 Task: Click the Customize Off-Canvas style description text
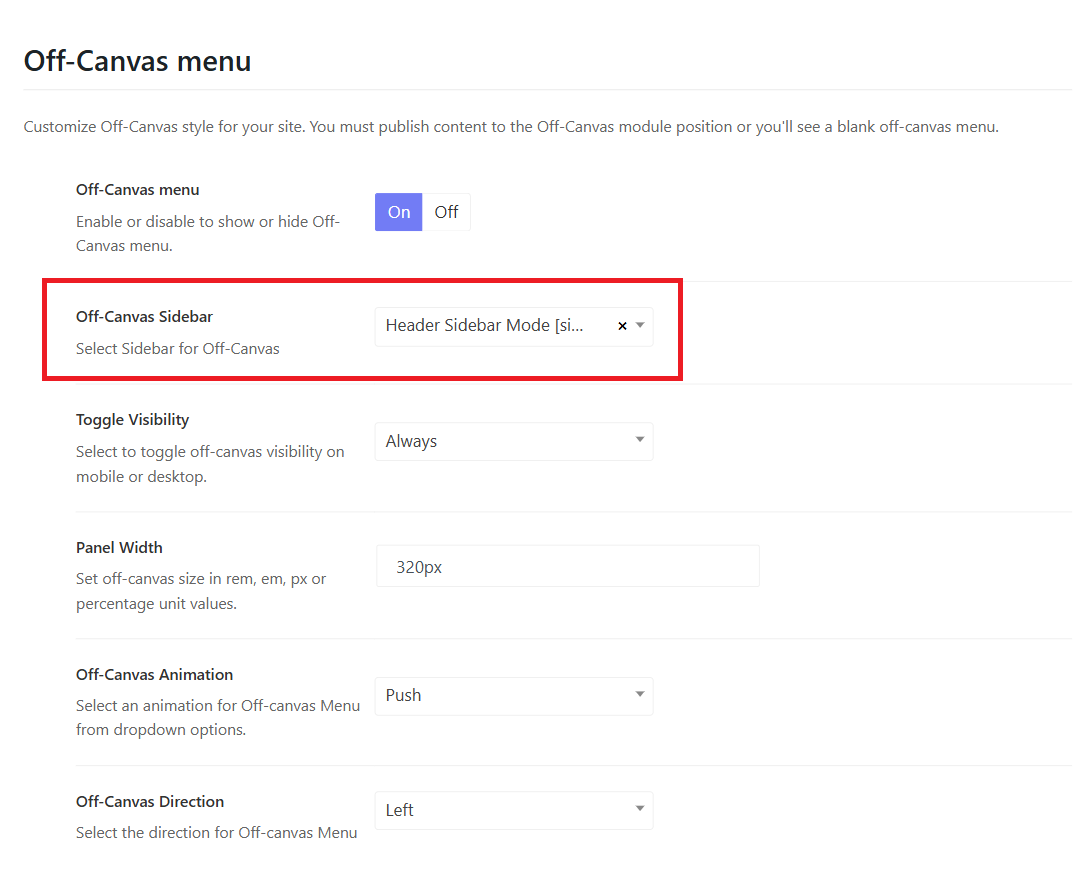coord(510,127)
